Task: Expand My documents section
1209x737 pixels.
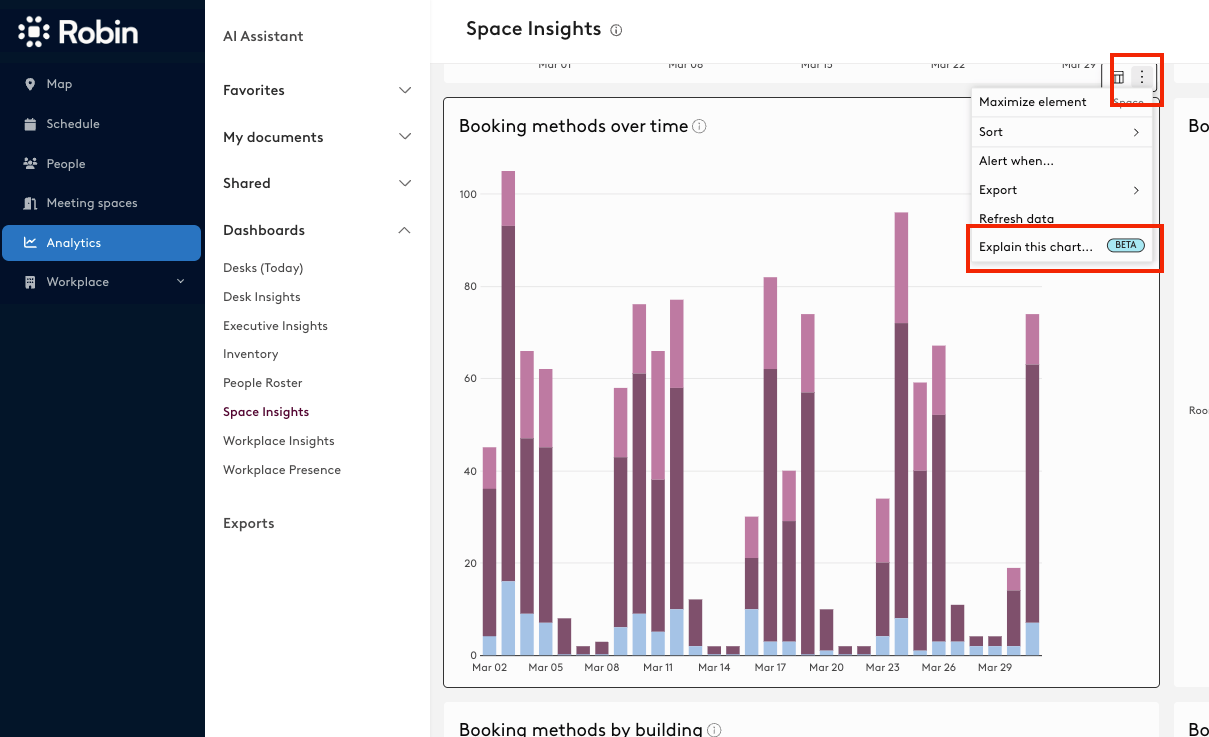Action: (317, 137)
